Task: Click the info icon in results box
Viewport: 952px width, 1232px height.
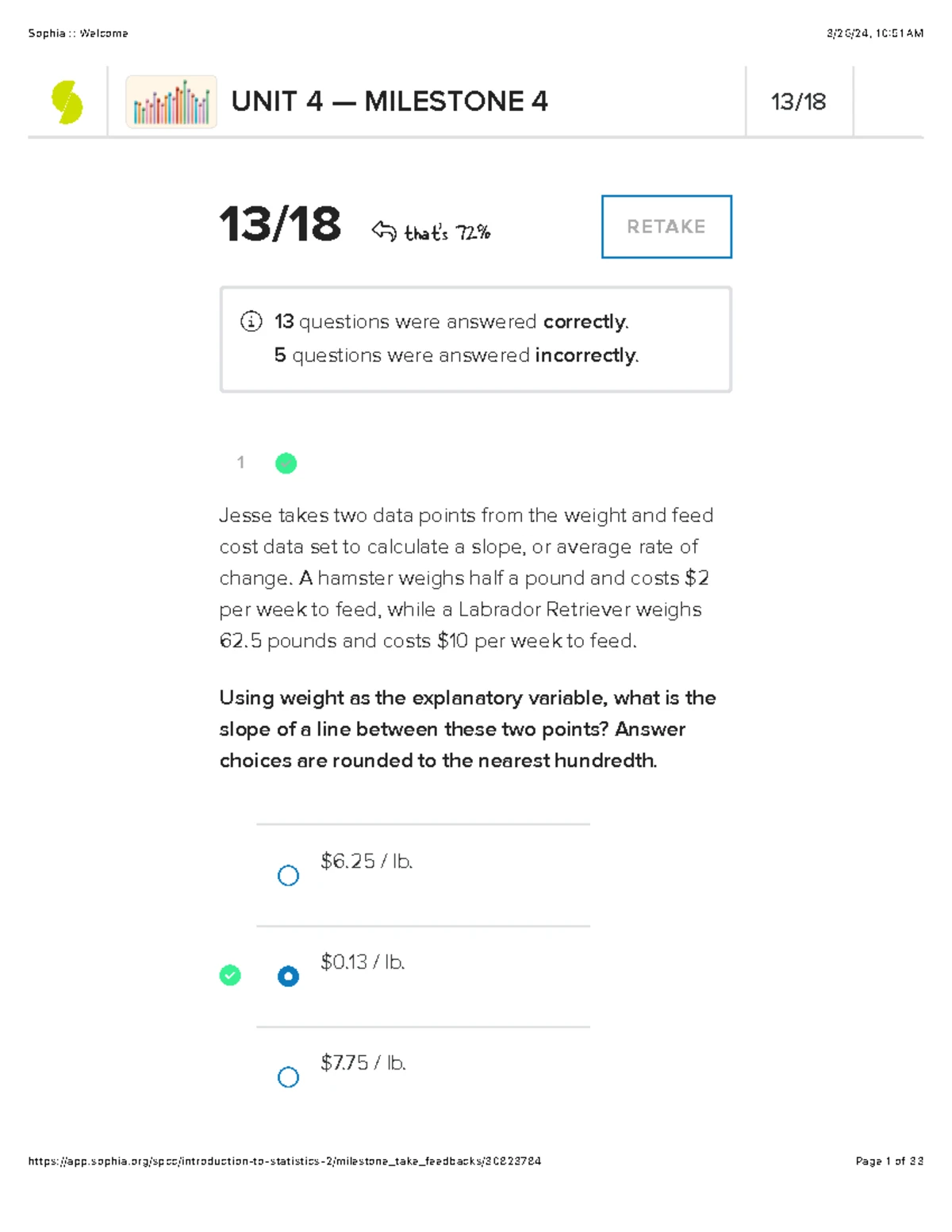Action: click(251, 321)
